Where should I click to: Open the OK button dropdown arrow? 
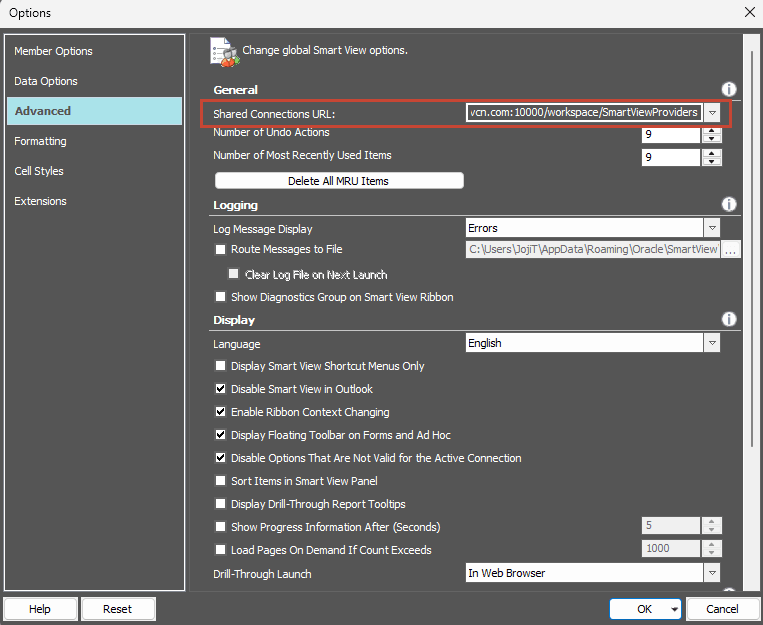click(674, 609)
